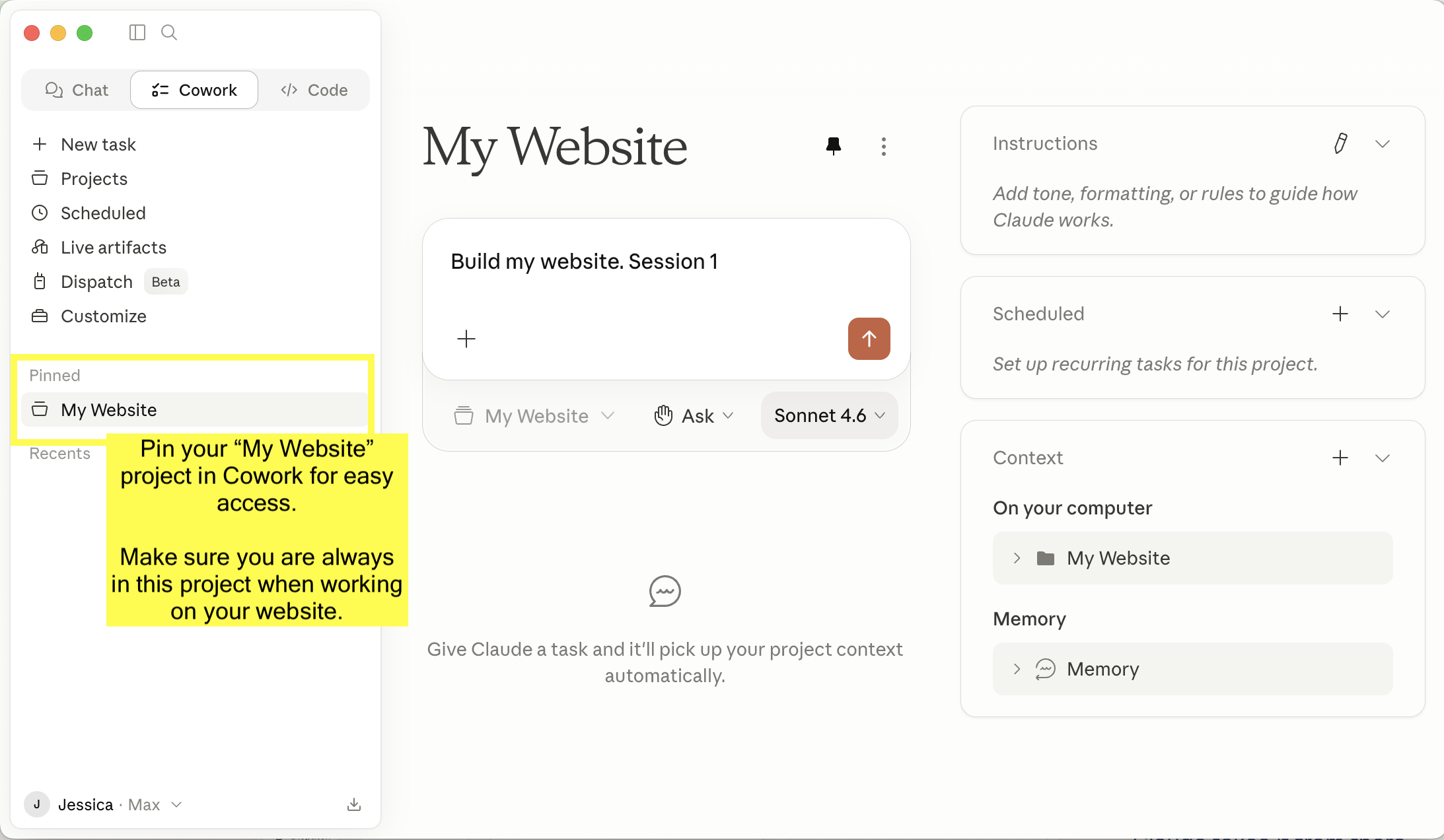Click 'Set up recurring tasks for this project.'
The image size is (1444, 840).
(x=1155, y=364)
